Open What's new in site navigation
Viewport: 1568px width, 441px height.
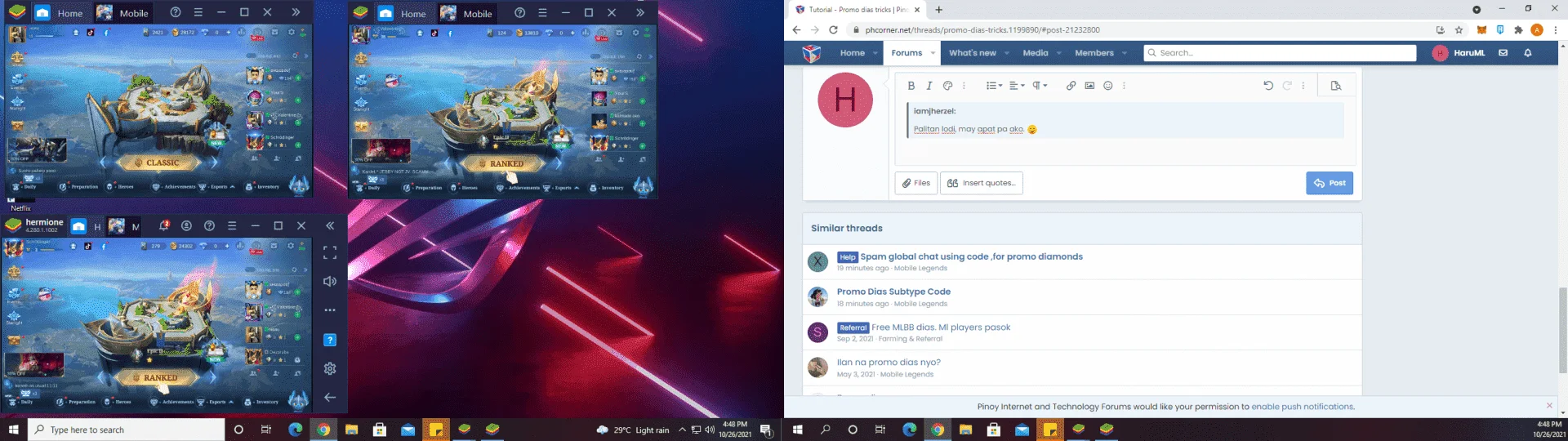tap(973, 53)
